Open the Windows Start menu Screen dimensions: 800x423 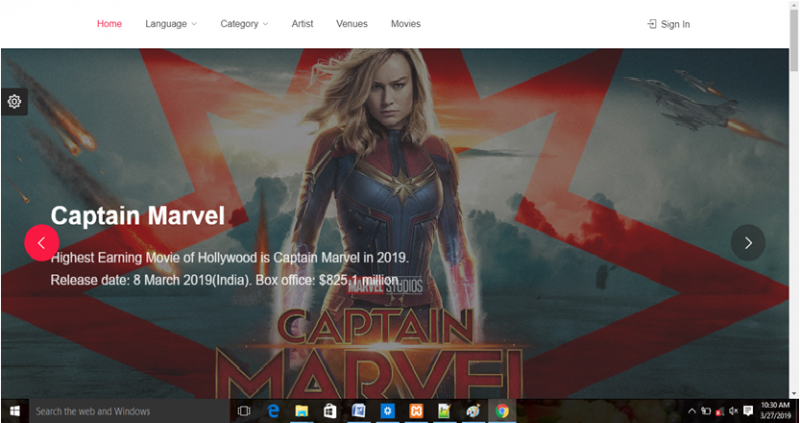(14, 411)
